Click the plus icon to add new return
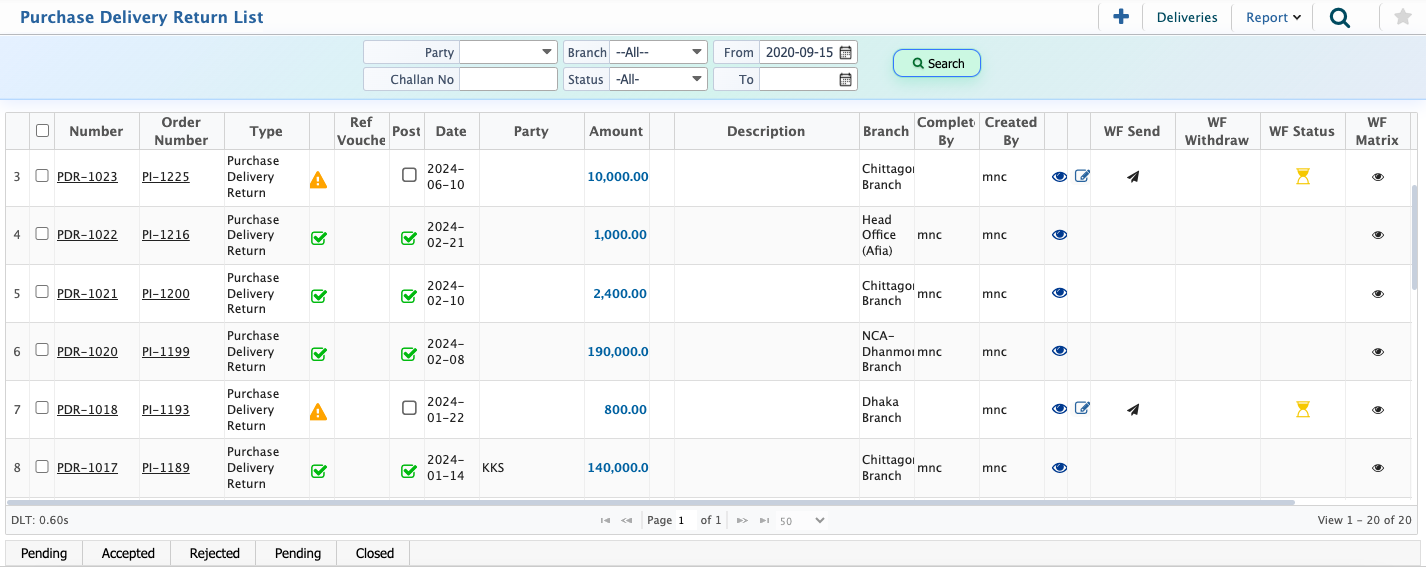Image resolution: width=1426 pixels, height=567 pixels. coord(1121,17)
